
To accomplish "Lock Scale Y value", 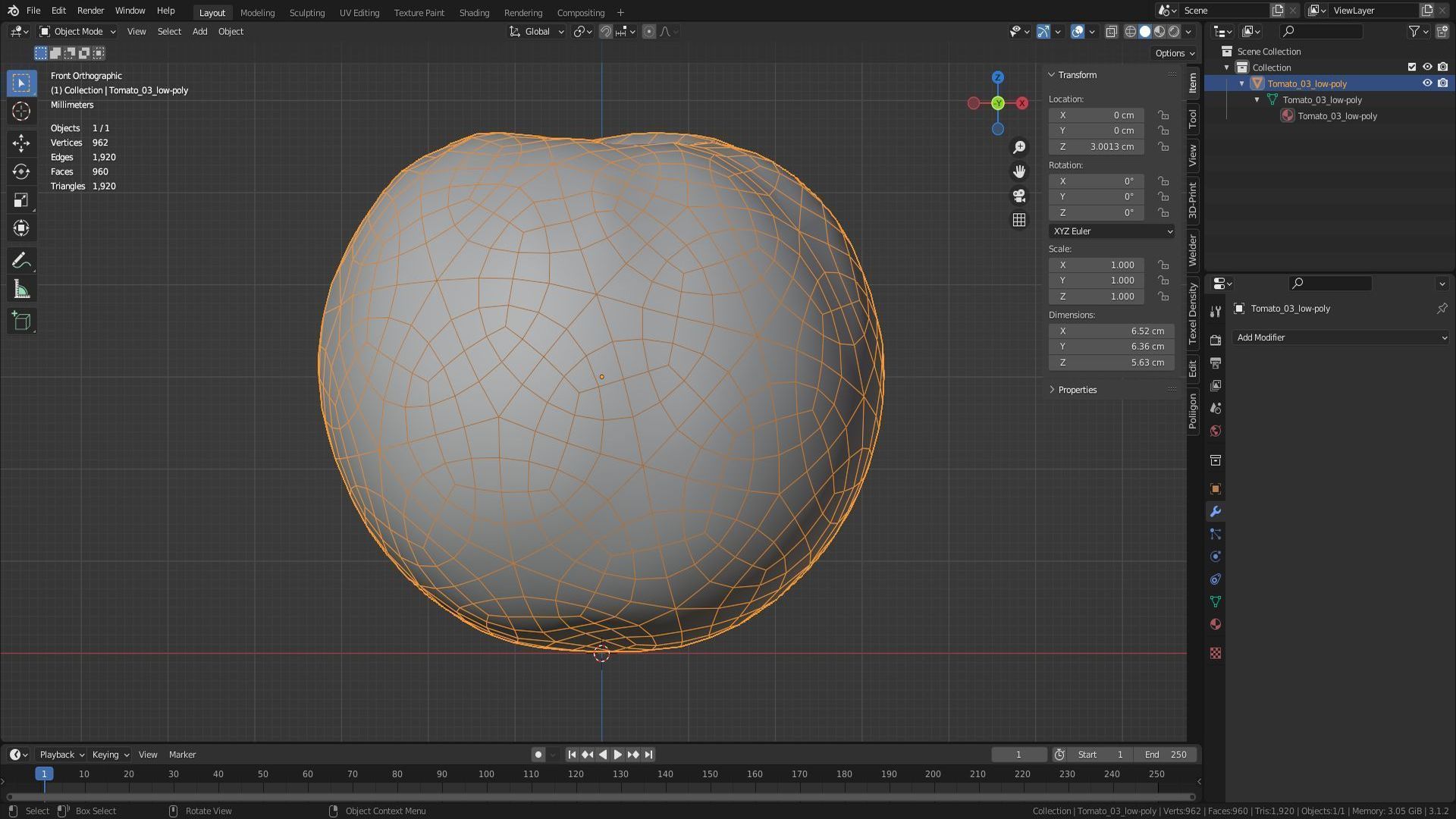I will (1163, 281).
